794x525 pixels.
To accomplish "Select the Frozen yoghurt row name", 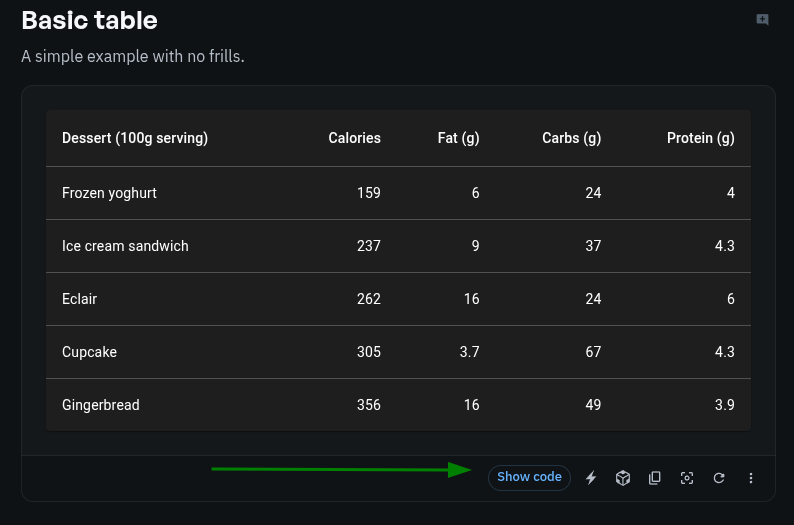I will click(109, 193).
